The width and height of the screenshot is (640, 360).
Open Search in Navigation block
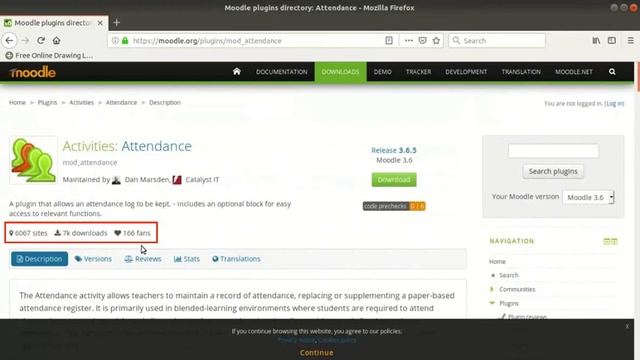click(509, 276)
